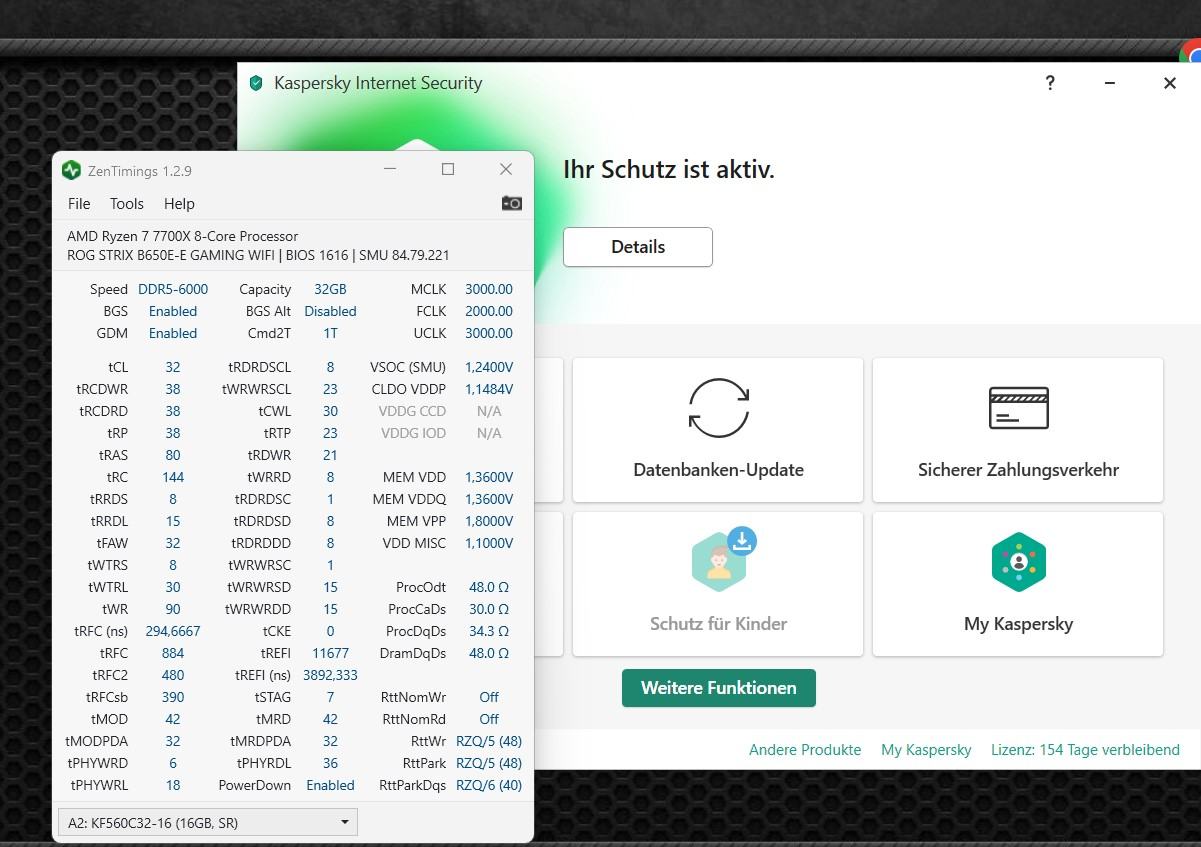Click the ProcCaDs value 30.0 Ω
The width and height of the screenshot is (1201, 847).
coord(489,609)
